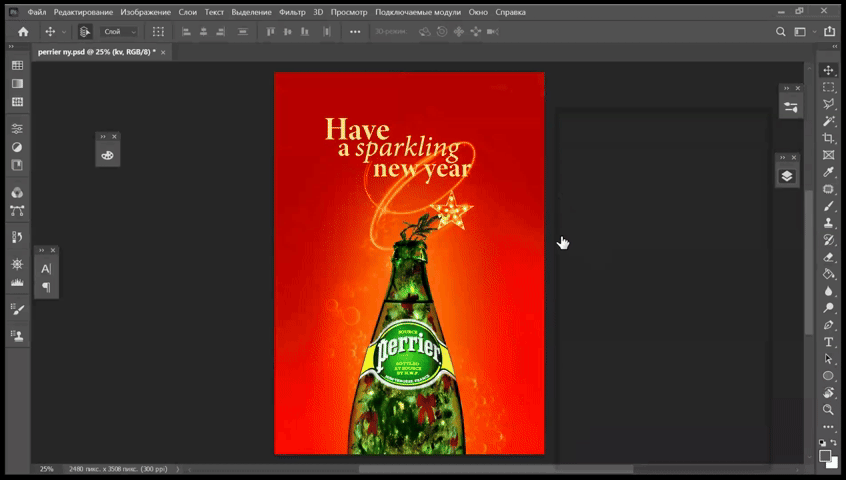Screen dimensions: 846x480
Task: Open the Изображение menu
Action: pyautogui.click(x=145, y=12)
